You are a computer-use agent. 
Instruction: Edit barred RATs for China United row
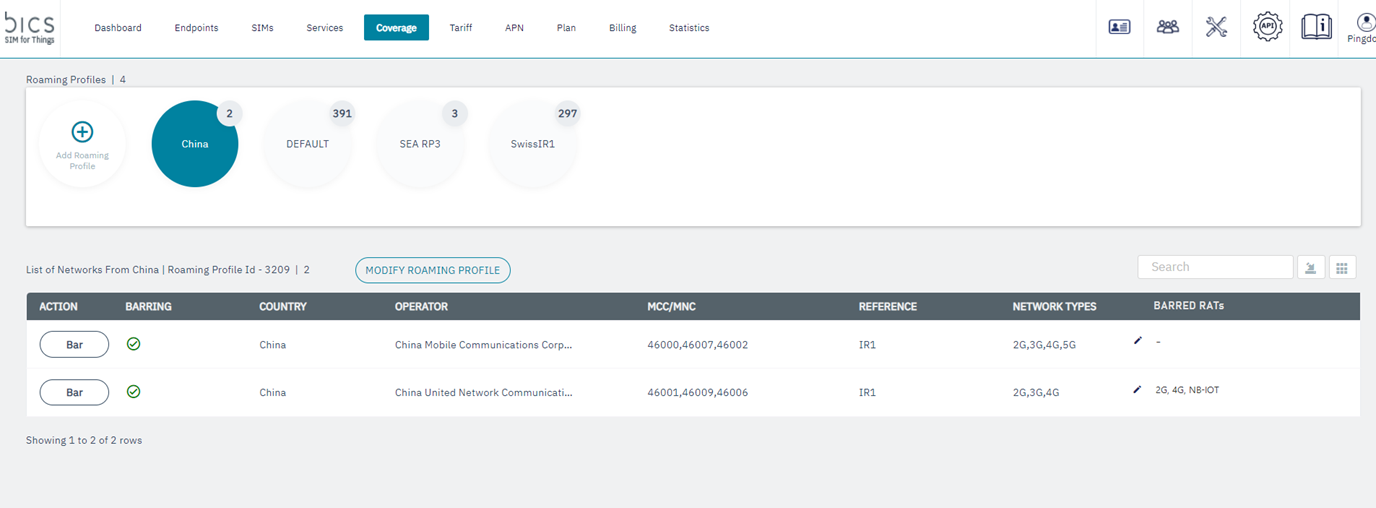click(x=1137, y=390)
